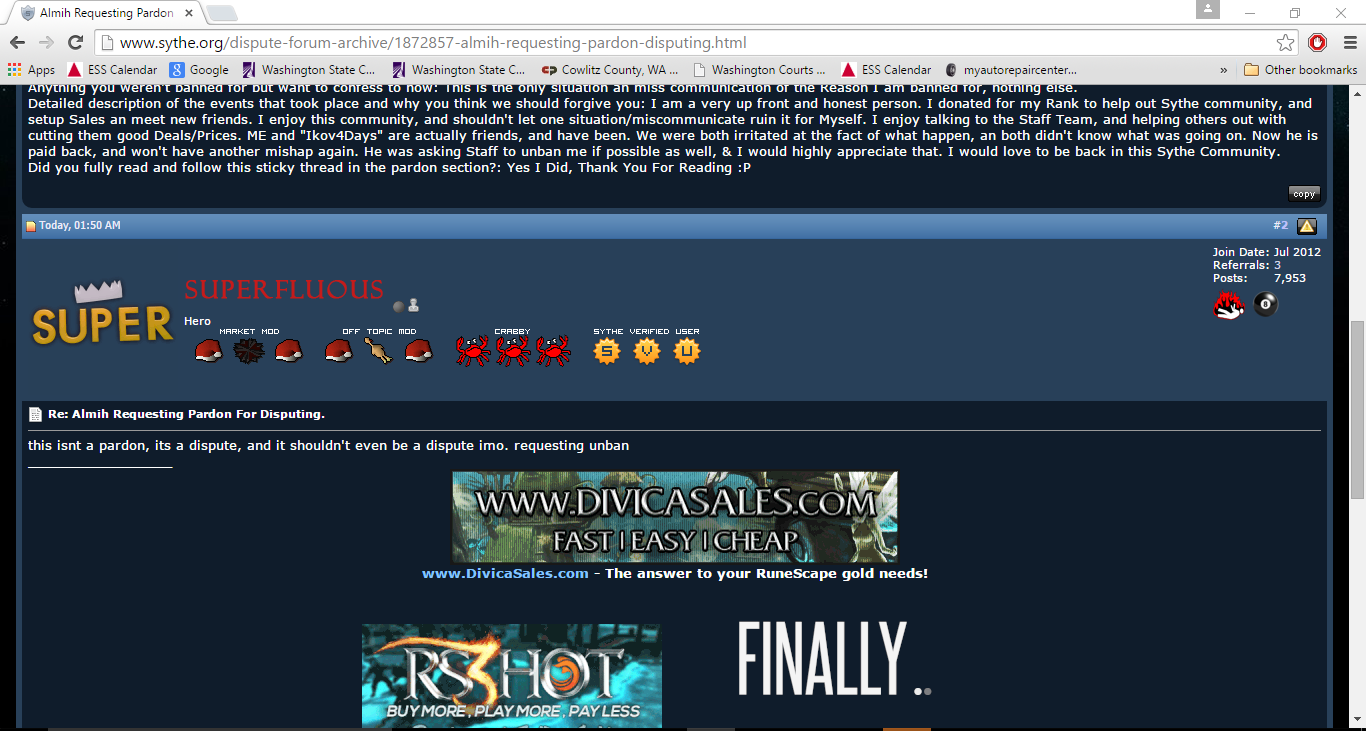
Task: Click the scrollbar up arrow
Action: [1357, 93]
